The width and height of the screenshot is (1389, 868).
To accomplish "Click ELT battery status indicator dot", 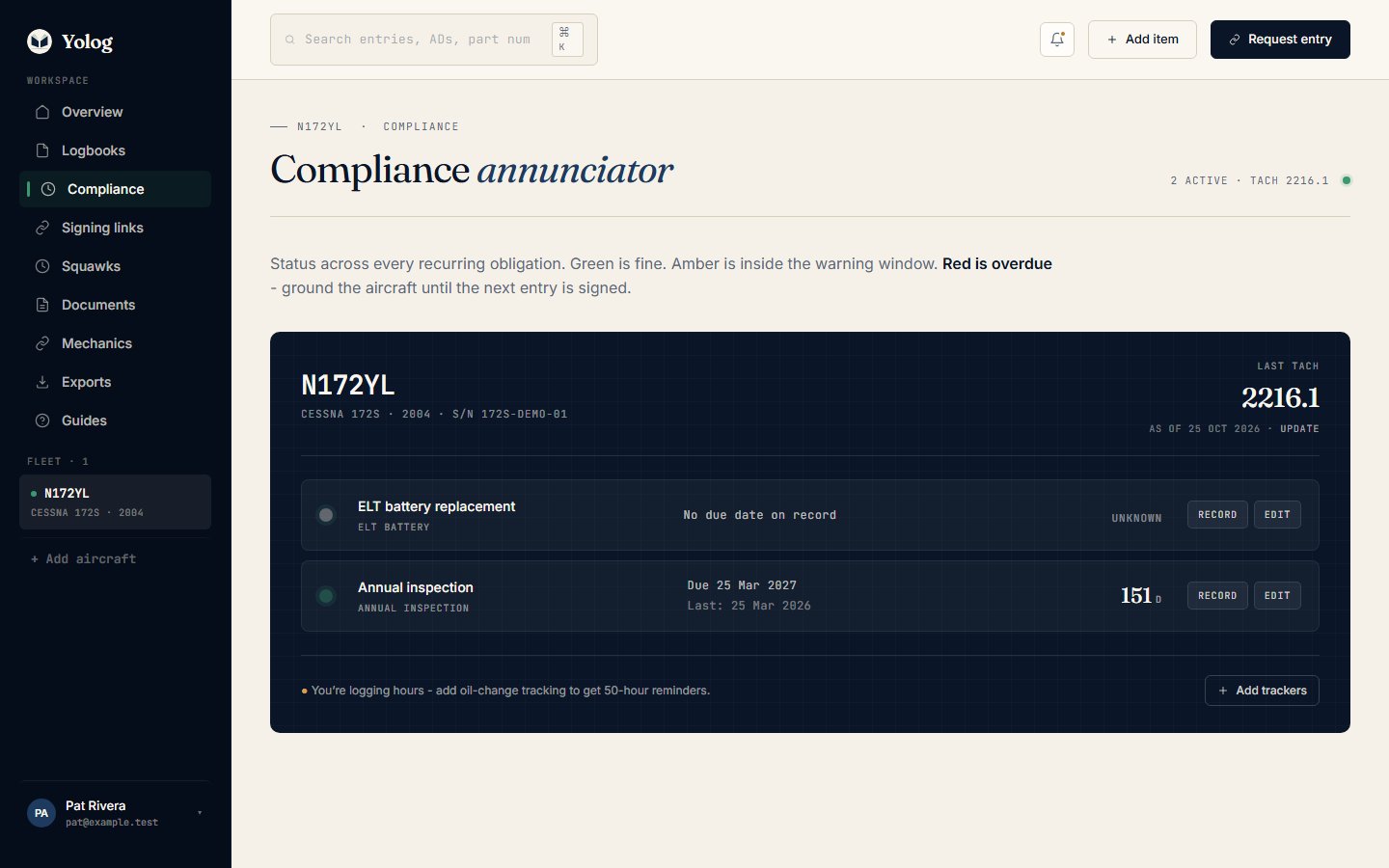I will click(x=326, y=515).
